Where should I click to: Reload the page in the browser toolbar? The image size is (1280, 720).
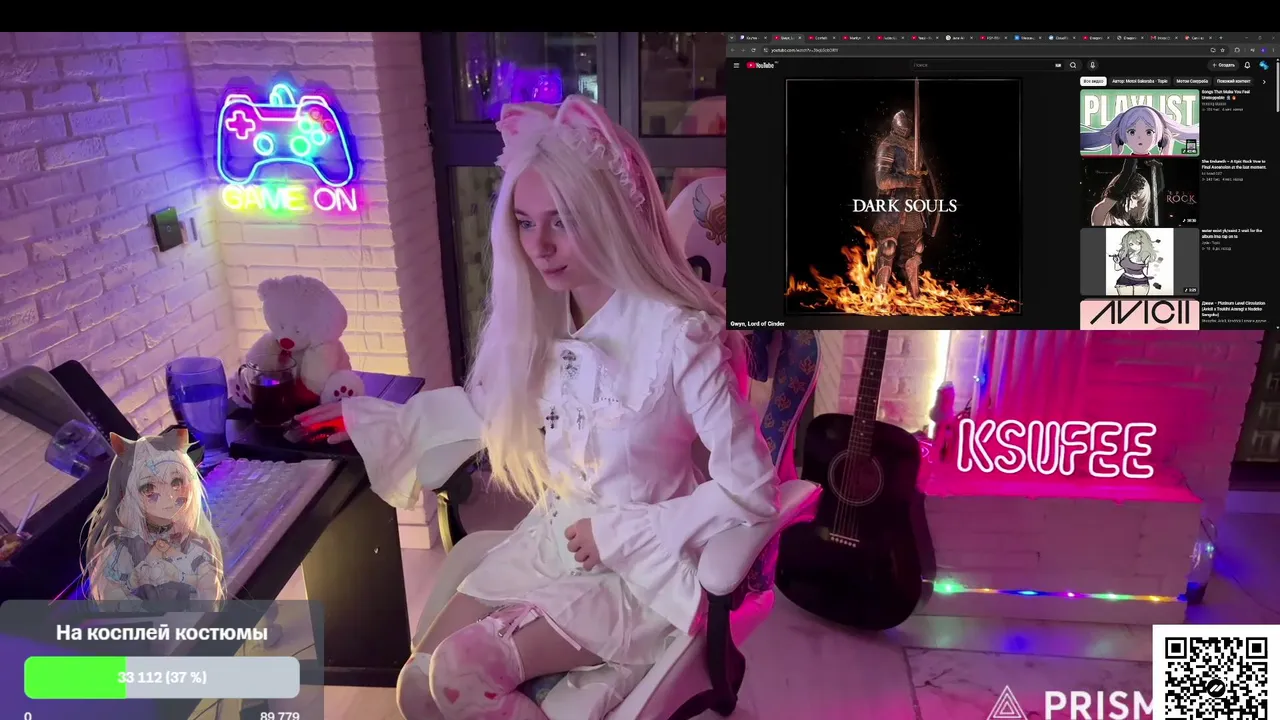coord(754,50)
